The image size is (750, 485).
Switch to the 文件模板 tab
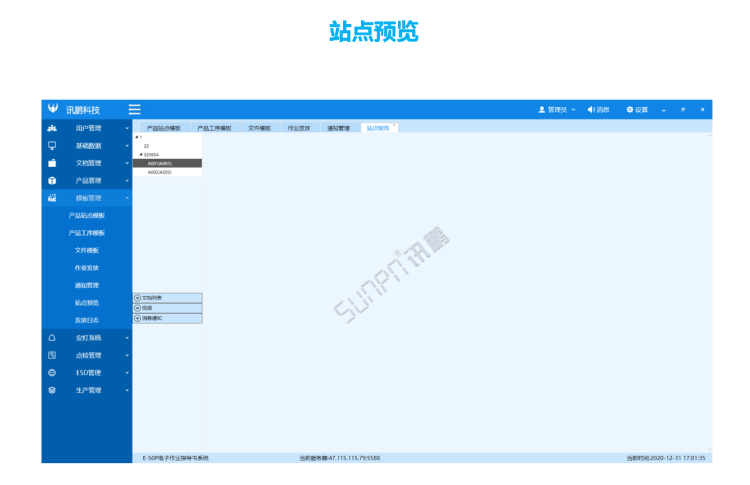259,128
